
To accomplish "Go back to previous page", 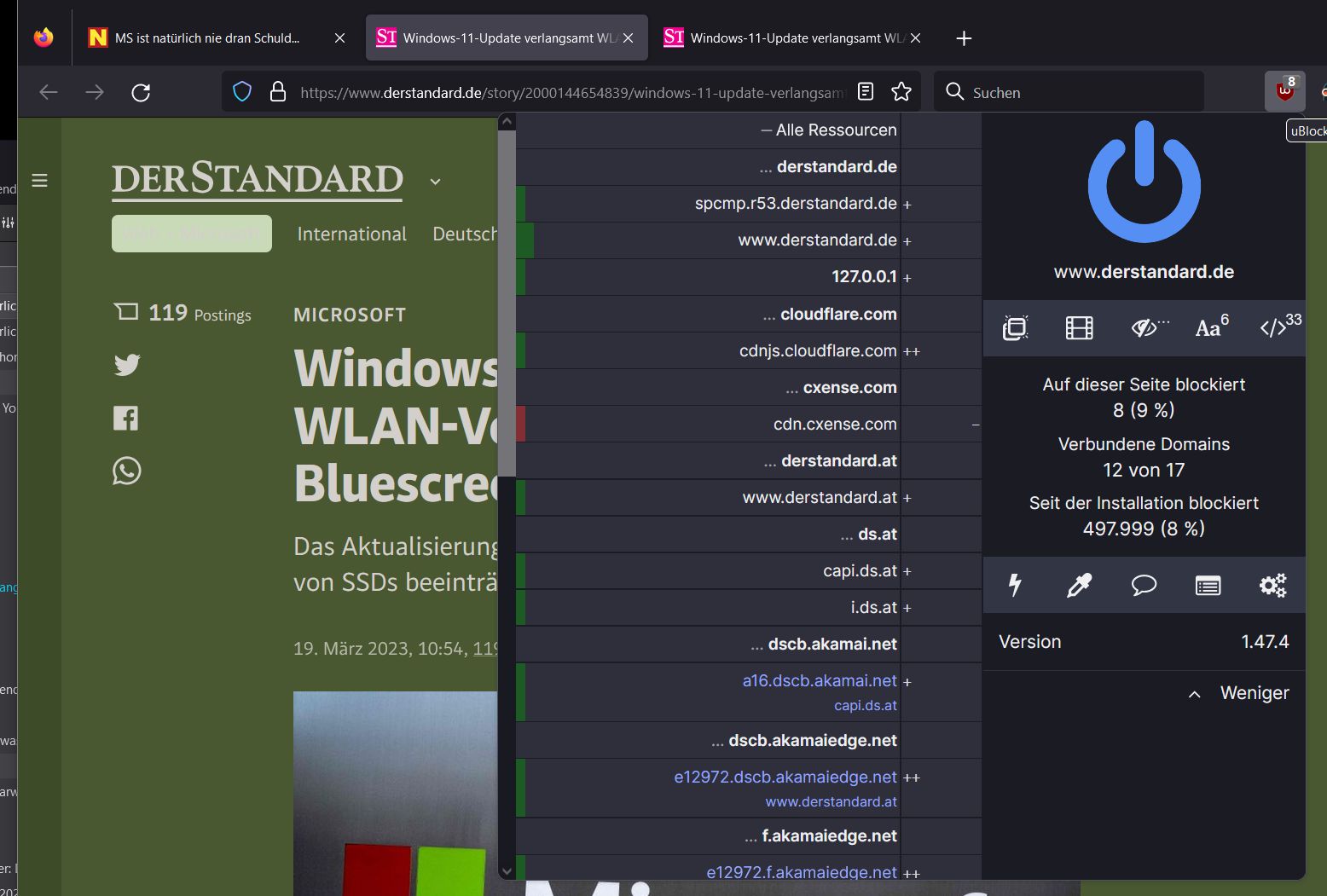I will click(x=49, y=92).
